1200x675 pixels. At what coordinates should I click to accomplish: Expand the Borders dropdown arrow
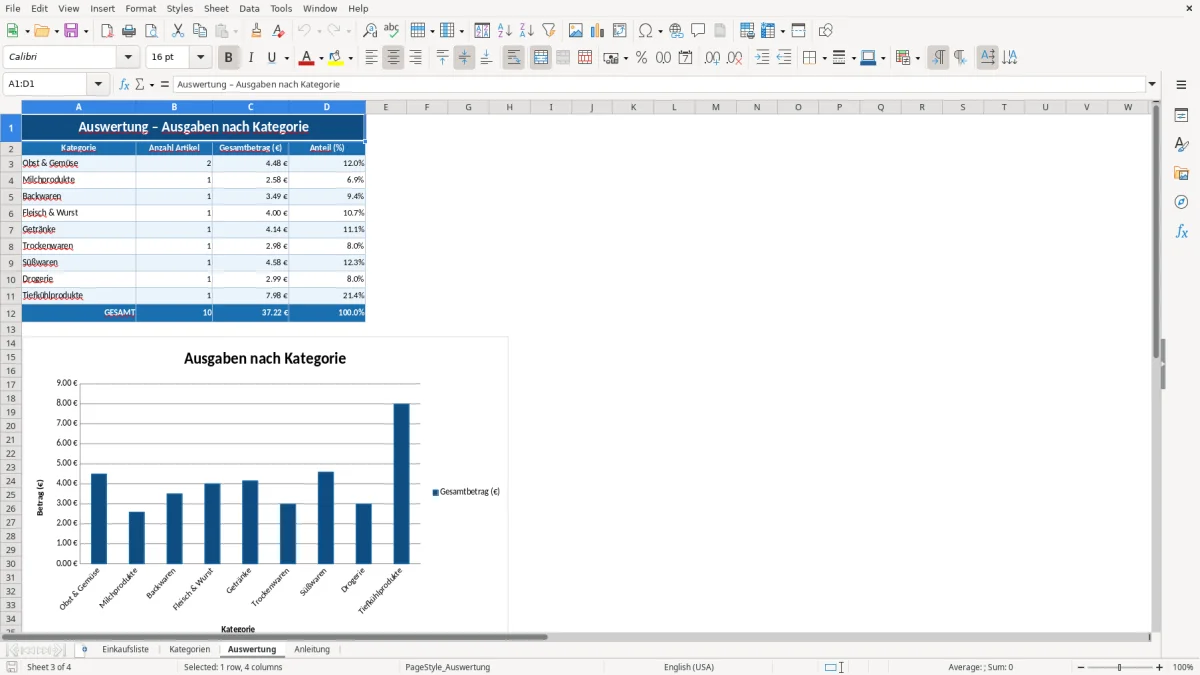[x=823, y=58]
